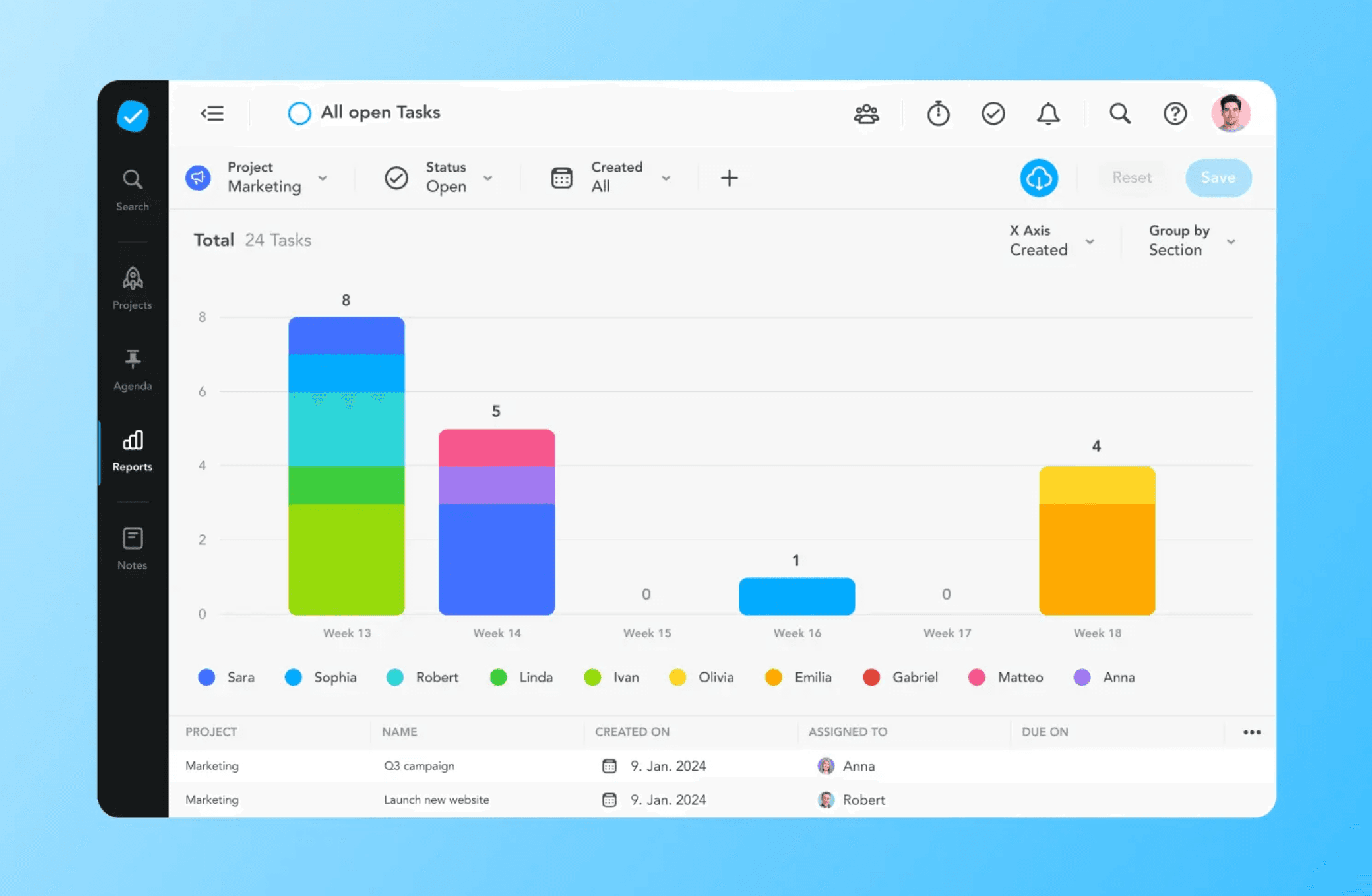The image size is (1372, 896).
Task: Click the Week 18 orange bar
Action: (x=1097, y=559)
